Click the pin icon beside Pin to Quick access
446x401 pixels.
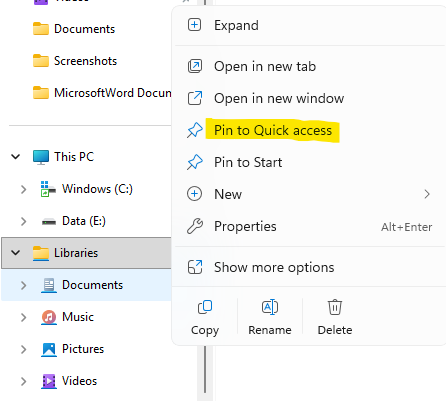195,130
